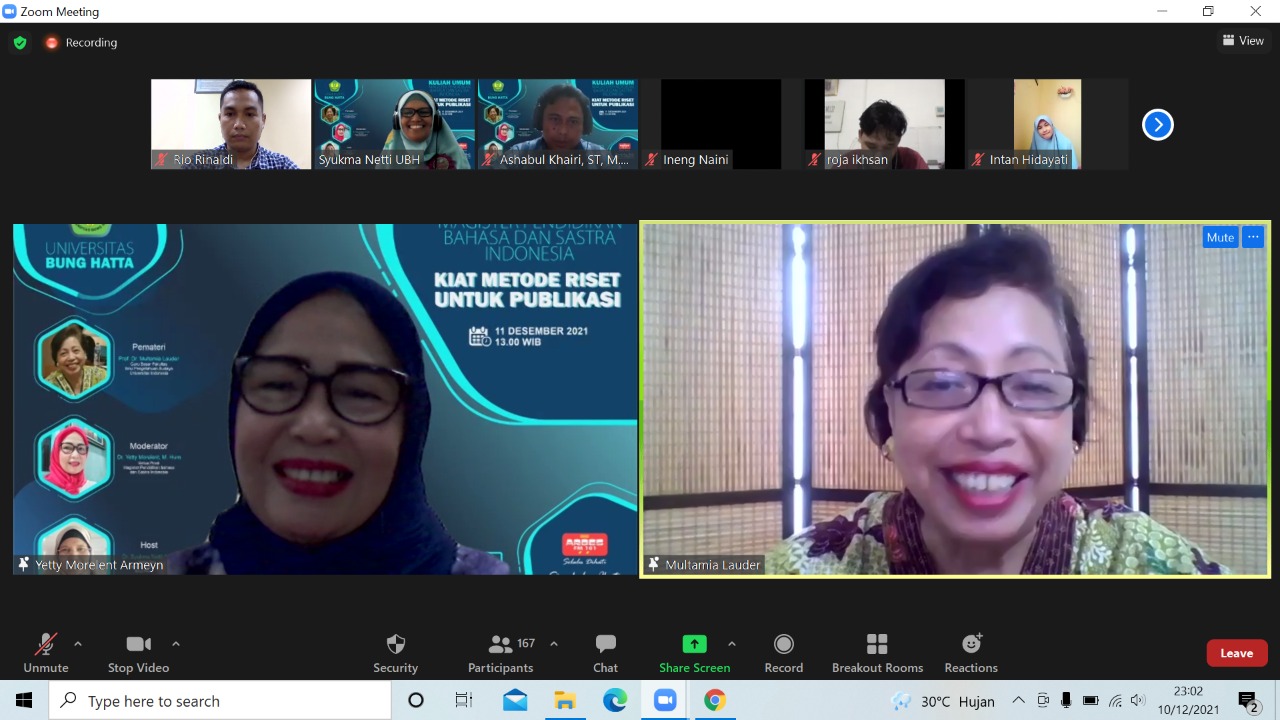Open the Reactions menu
Viewport: 1280px width, 720px height.
point(970,652)
